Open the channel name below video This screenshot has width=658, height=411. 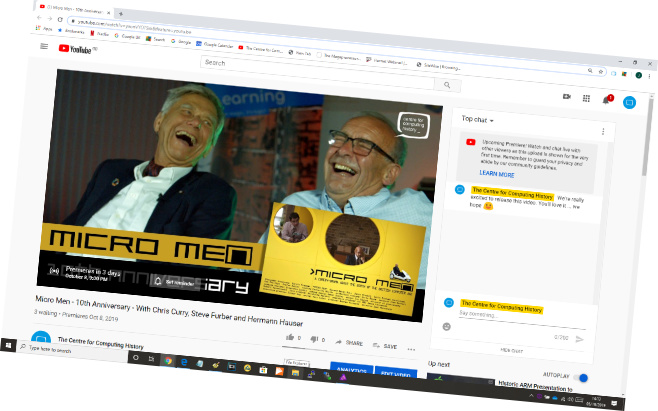101,343
